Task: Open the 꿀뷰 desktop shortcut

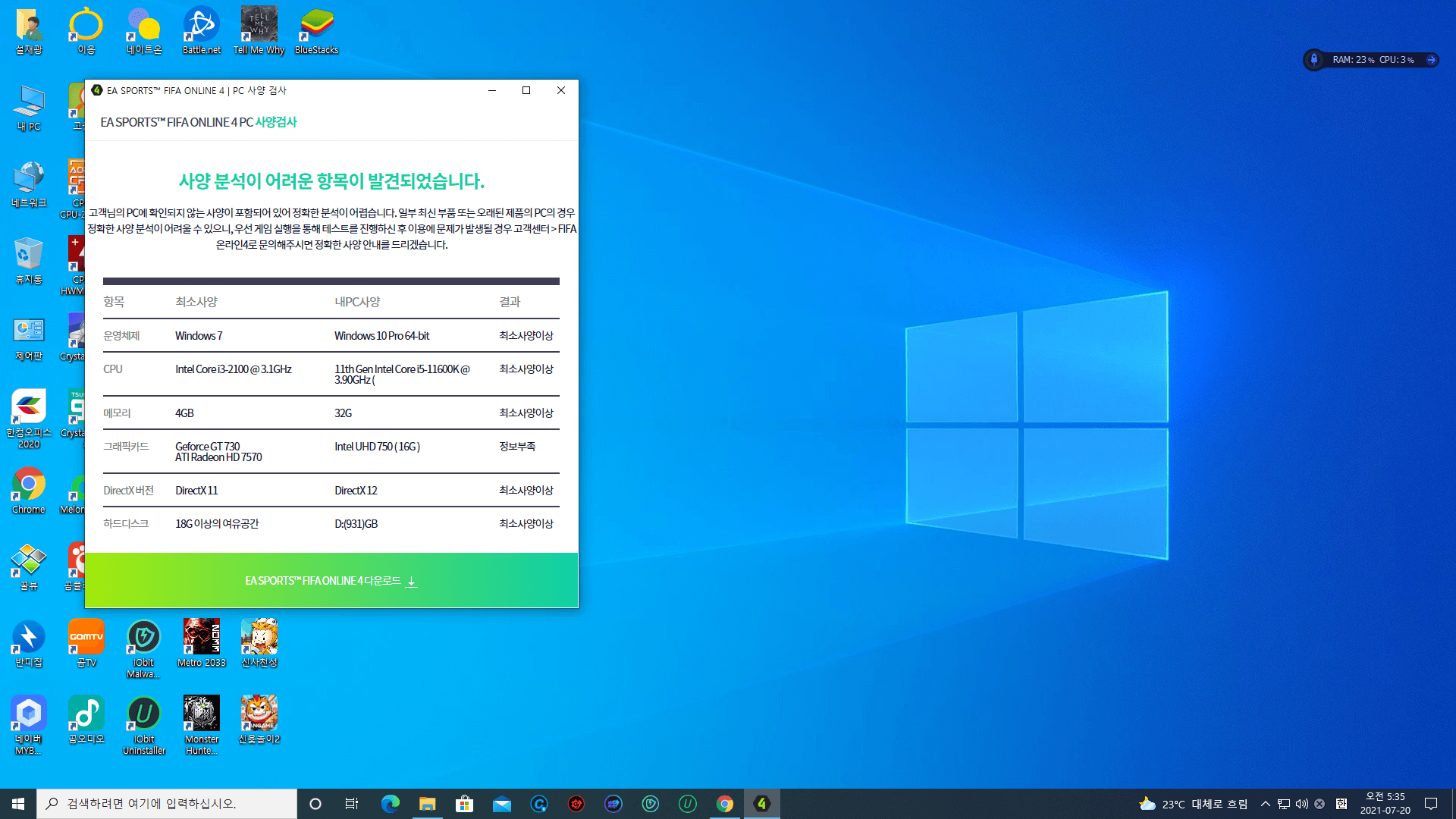Action: point(29,568)
